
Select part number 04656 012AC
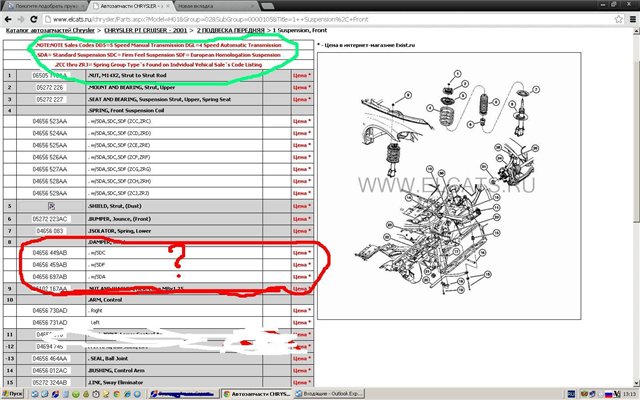click(50, 371)
